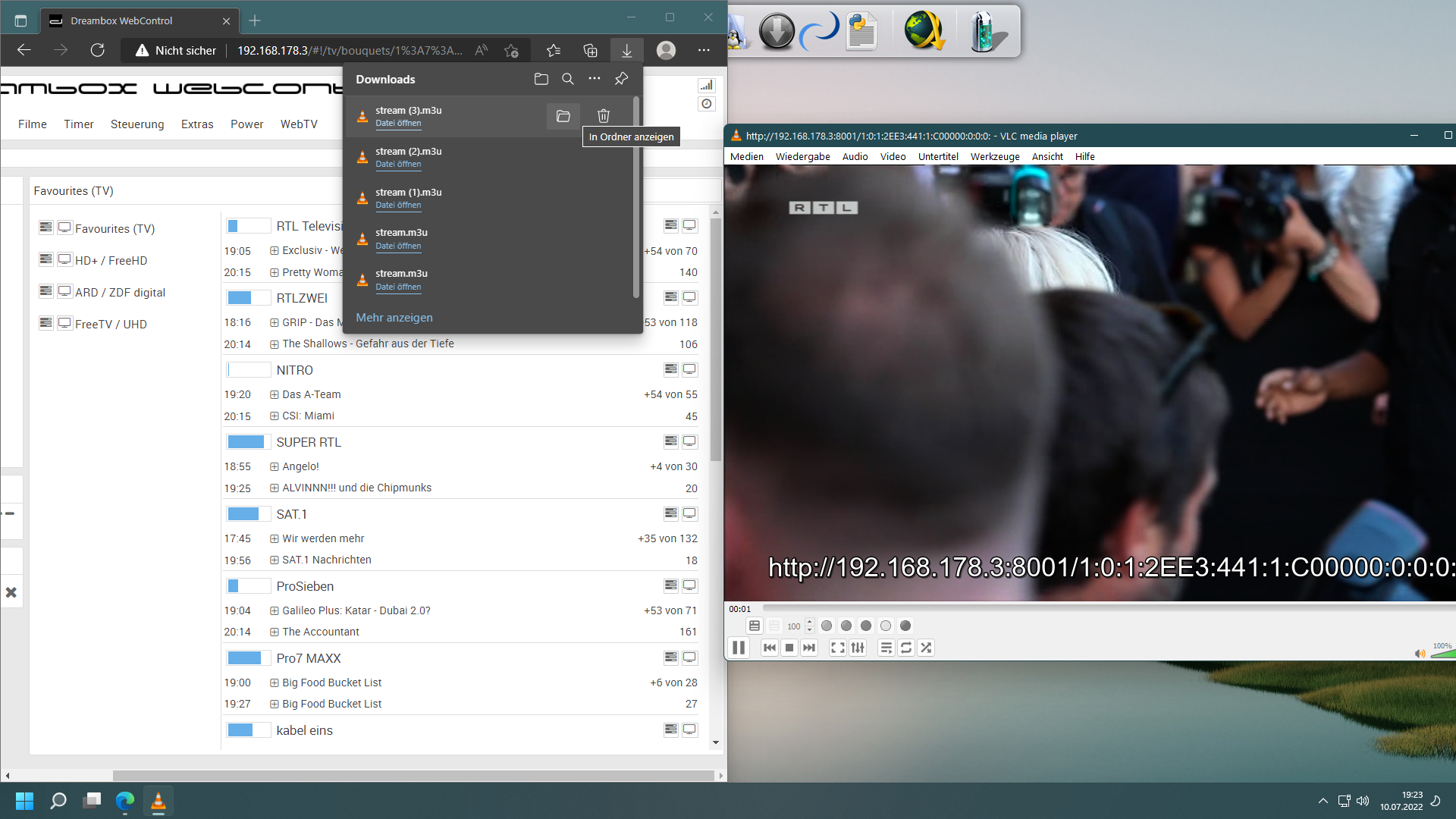Open the signal strength icon in WebControl

pyautogui.click(x=706, y=85)
